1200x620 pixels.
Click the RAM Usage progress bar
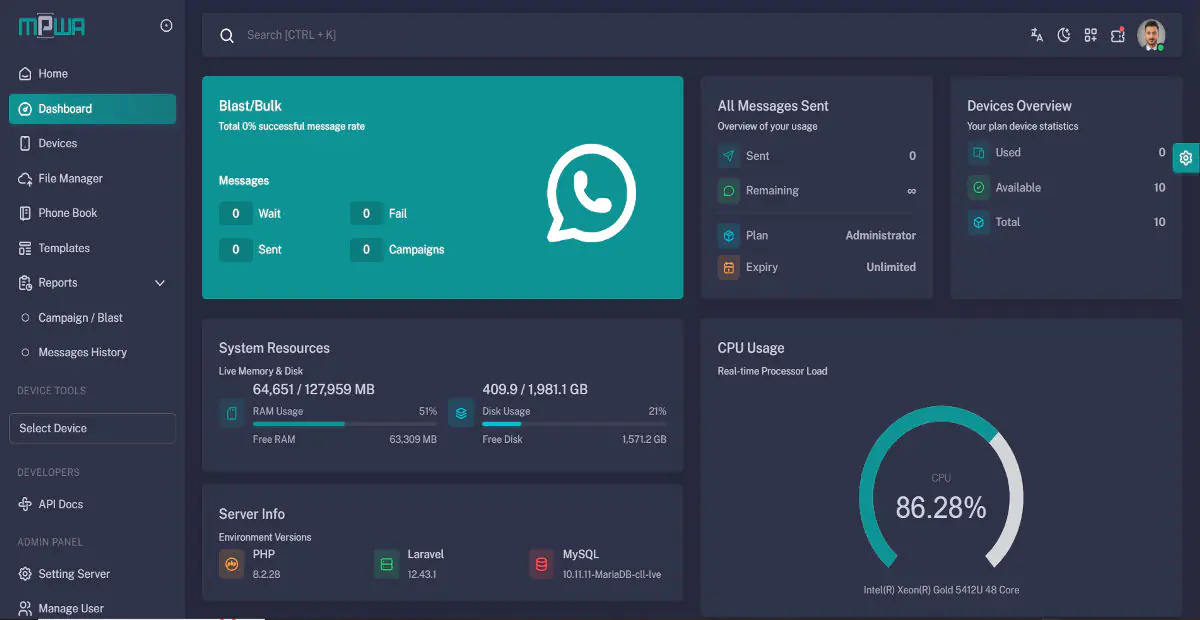point(345,424)
